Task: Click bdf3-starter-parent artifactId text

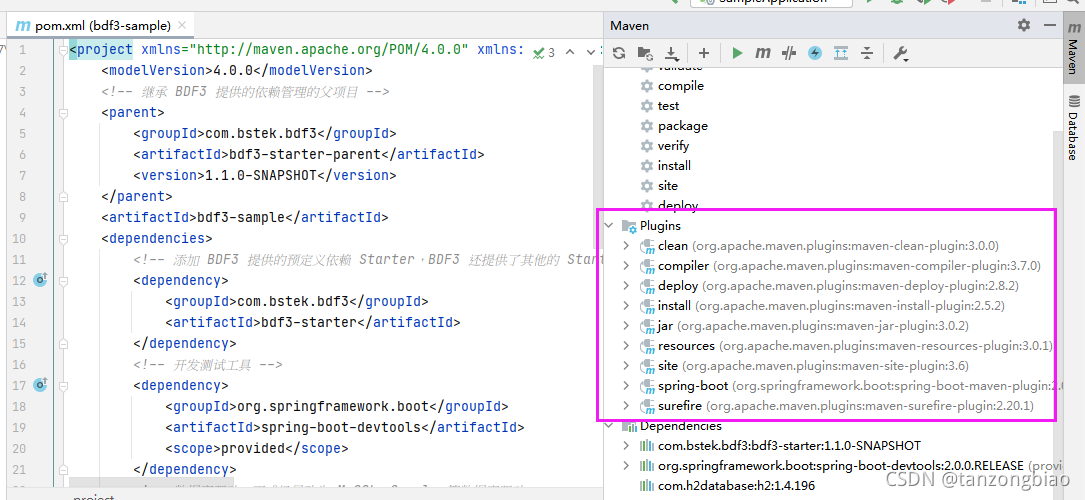Action: coord(304,154)
